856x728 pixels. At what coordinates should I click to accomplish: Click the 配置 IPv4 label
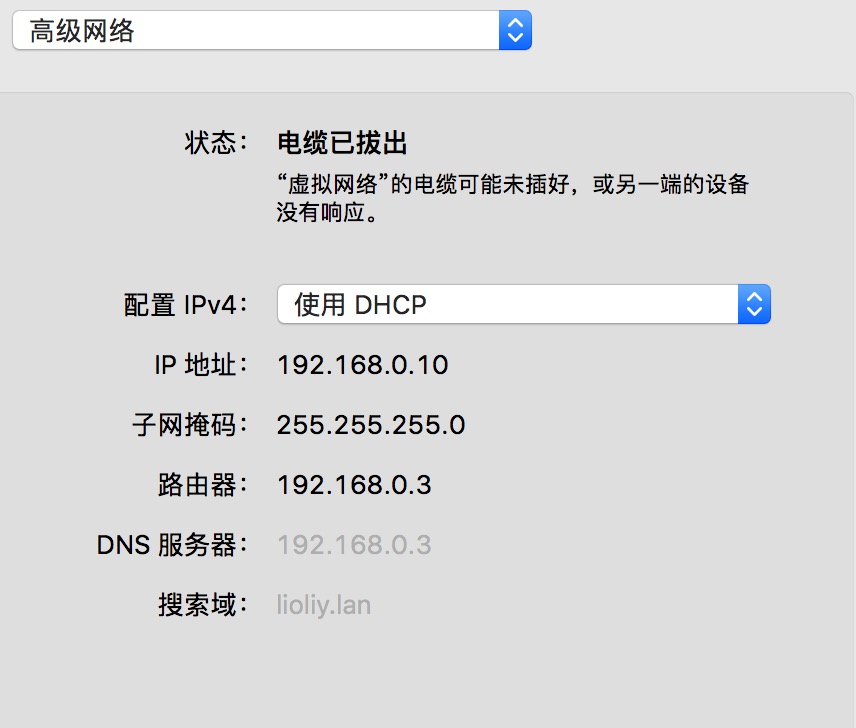pyautogui.click(x=185, y=305)
